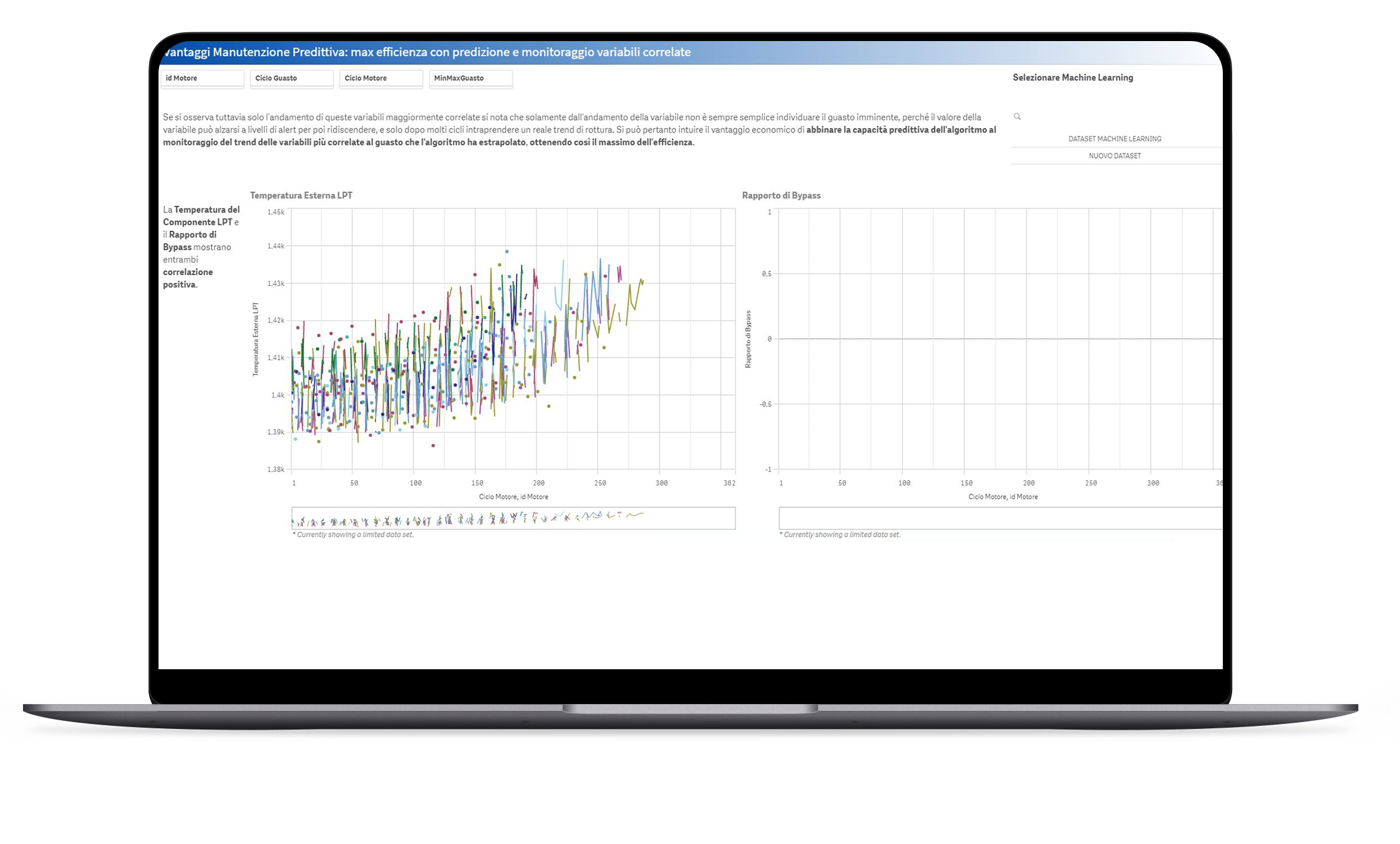Click the limited data set note under Bypass chart

(839, 534)
